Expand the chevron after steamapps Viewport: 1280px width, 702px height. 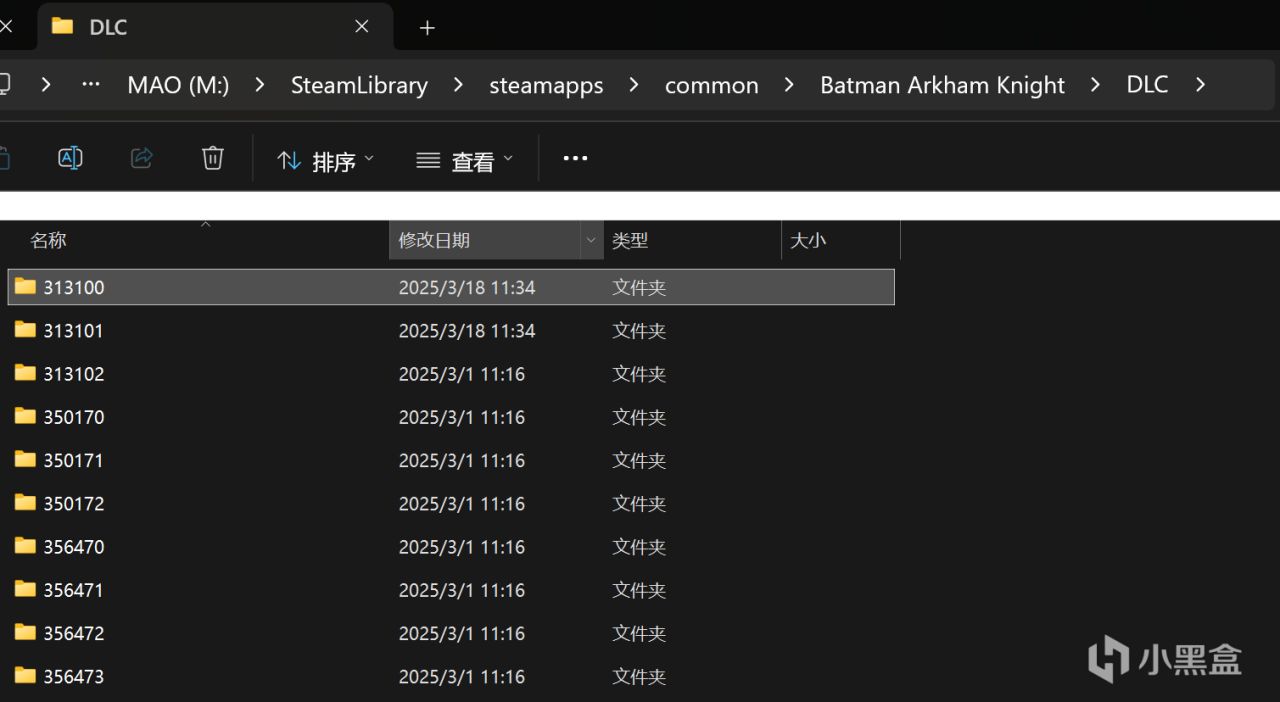pos(634,85)
